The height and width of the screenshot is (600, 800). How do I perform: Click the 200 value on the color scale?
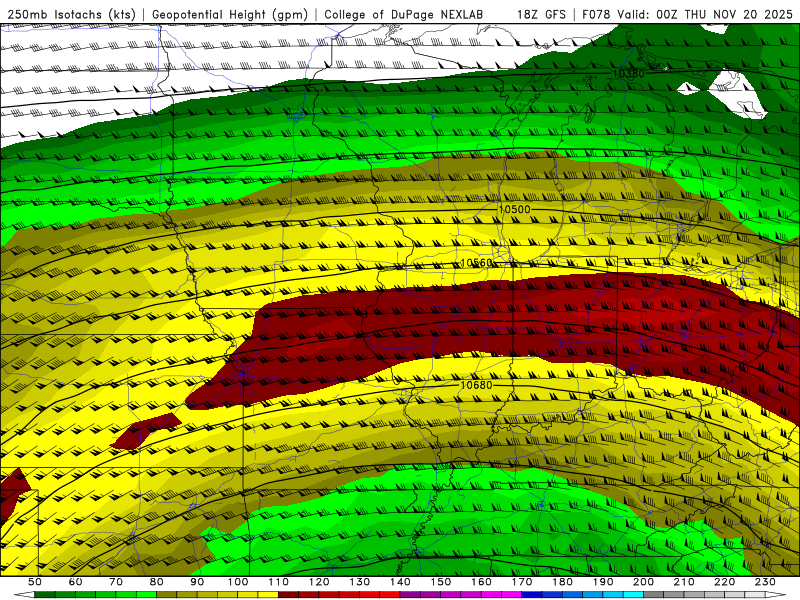(x=643, y=582)
